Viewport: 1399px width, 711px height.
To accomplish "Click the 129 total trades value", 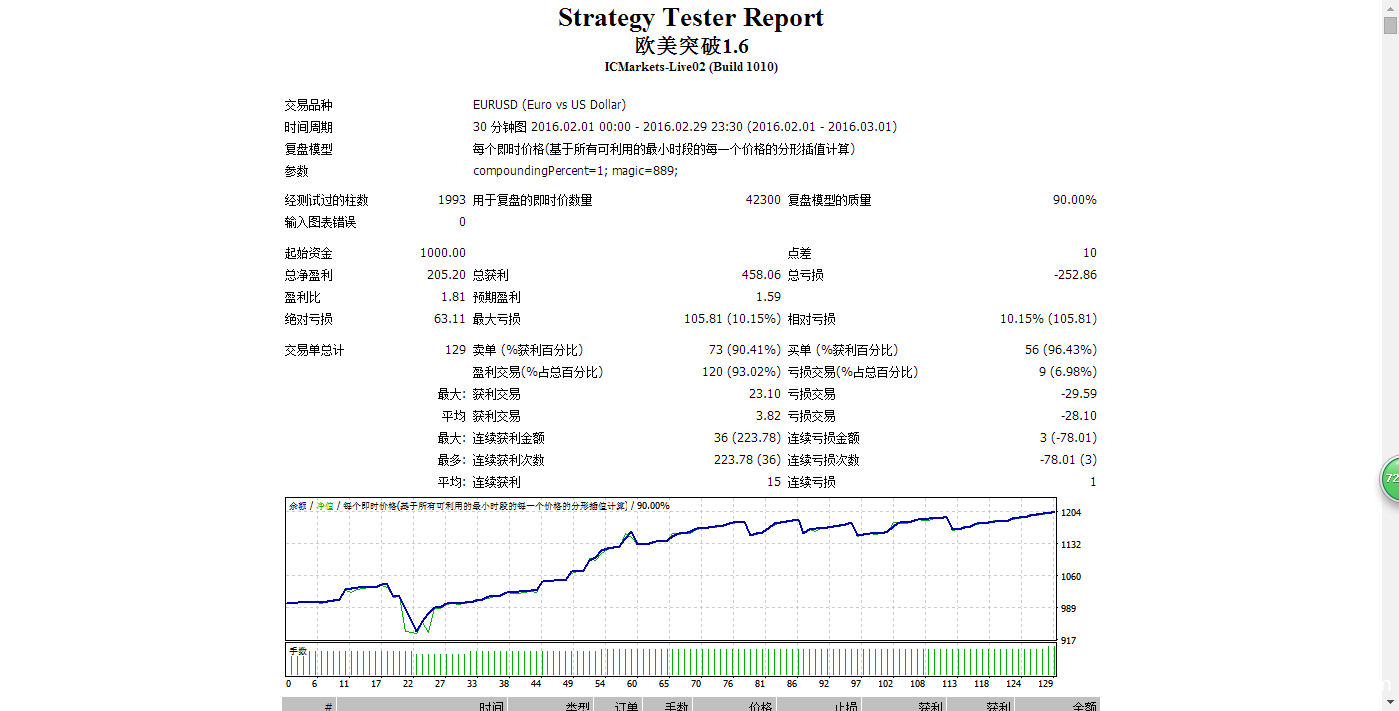I will [x=455, y=350].
